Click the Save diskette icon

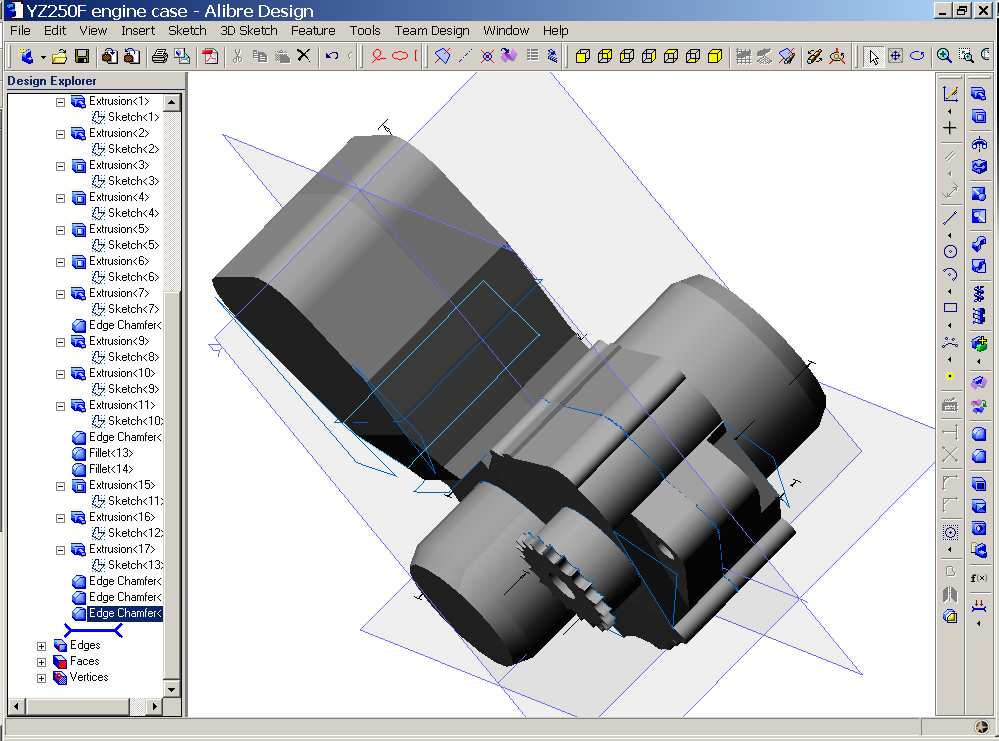[82, 56]
